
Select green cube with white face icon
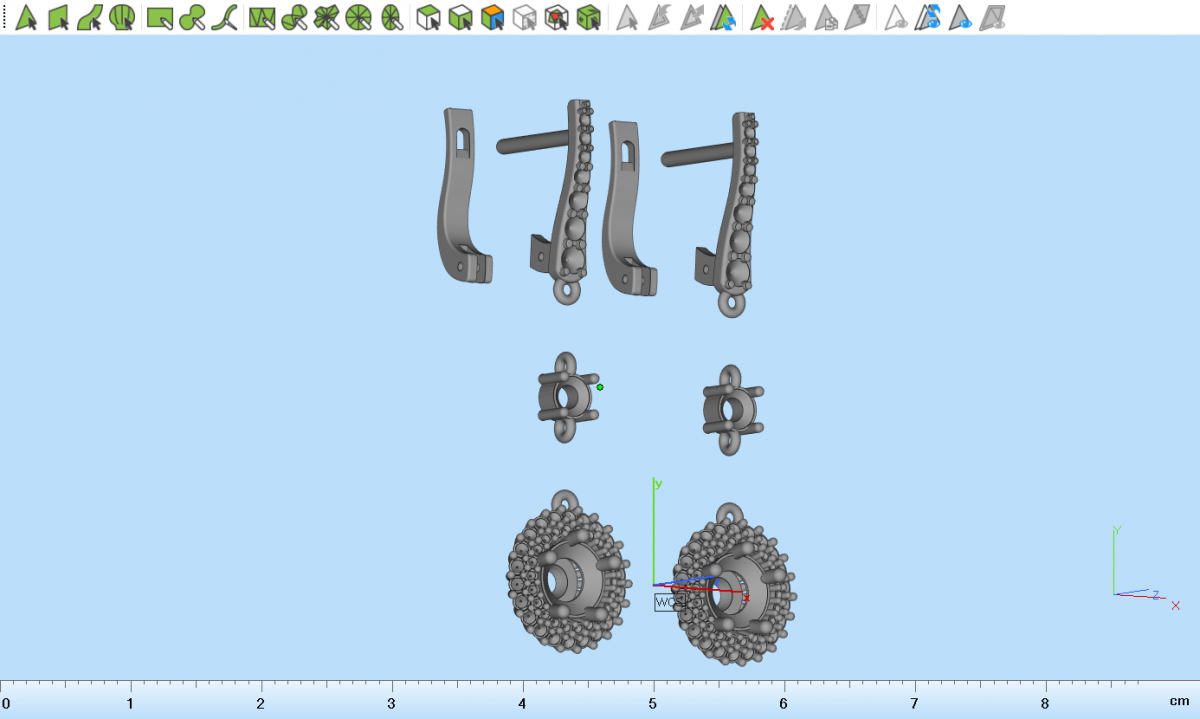pyautogui.click(x=461, y=17)
